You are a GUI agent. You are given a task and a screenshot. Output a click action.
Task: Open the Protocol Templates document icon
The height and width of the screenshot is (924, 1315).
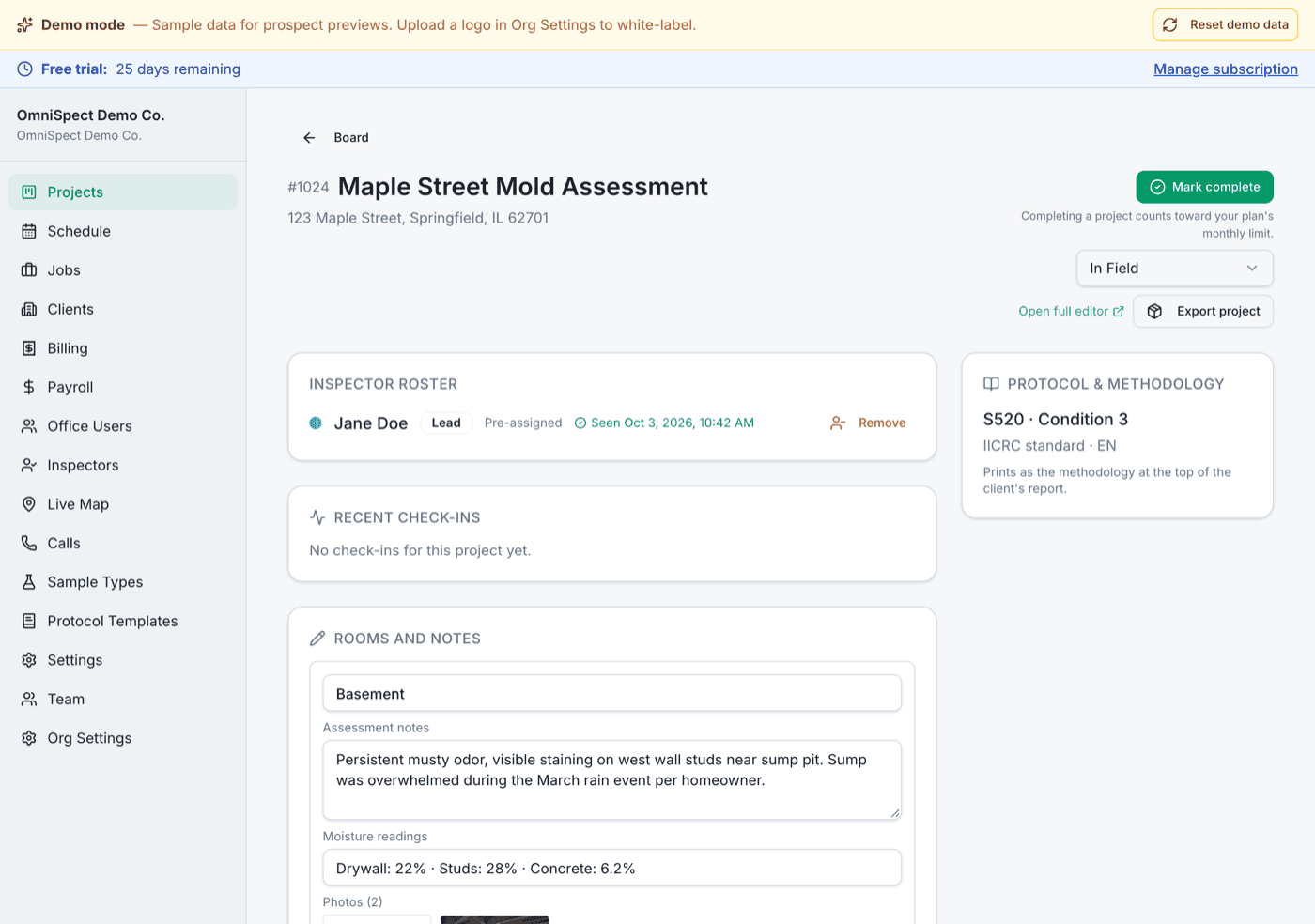[29, 621]
